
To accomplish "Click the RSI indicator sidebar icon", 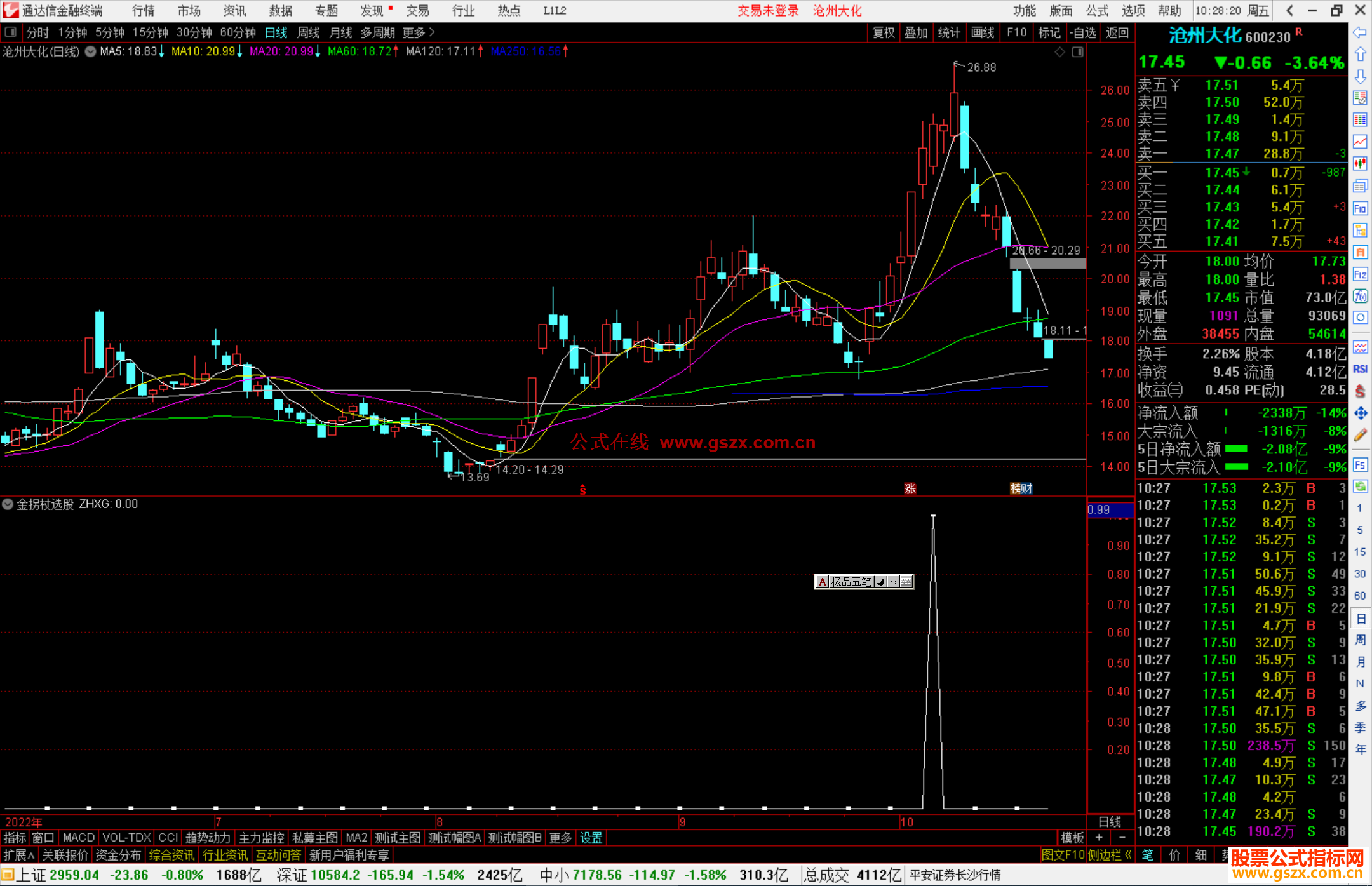I will pyautogui.click(x=1360, y=369).
